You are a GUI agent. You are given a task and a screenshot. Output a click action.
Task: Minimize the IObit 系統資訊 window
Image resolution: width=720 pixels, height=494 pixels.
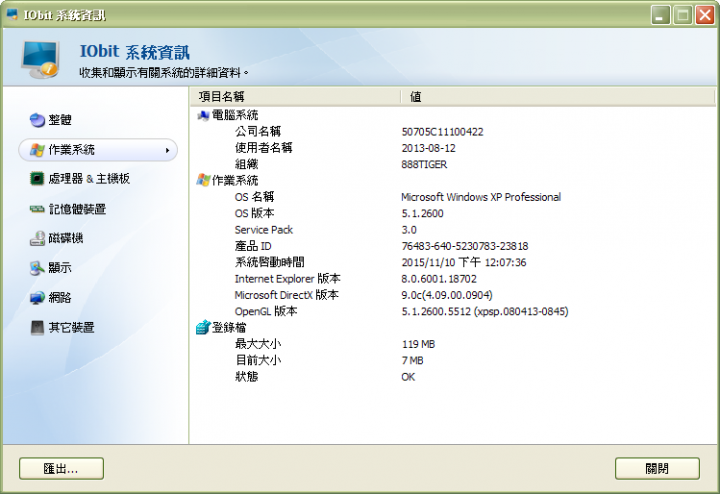(660, 15)
